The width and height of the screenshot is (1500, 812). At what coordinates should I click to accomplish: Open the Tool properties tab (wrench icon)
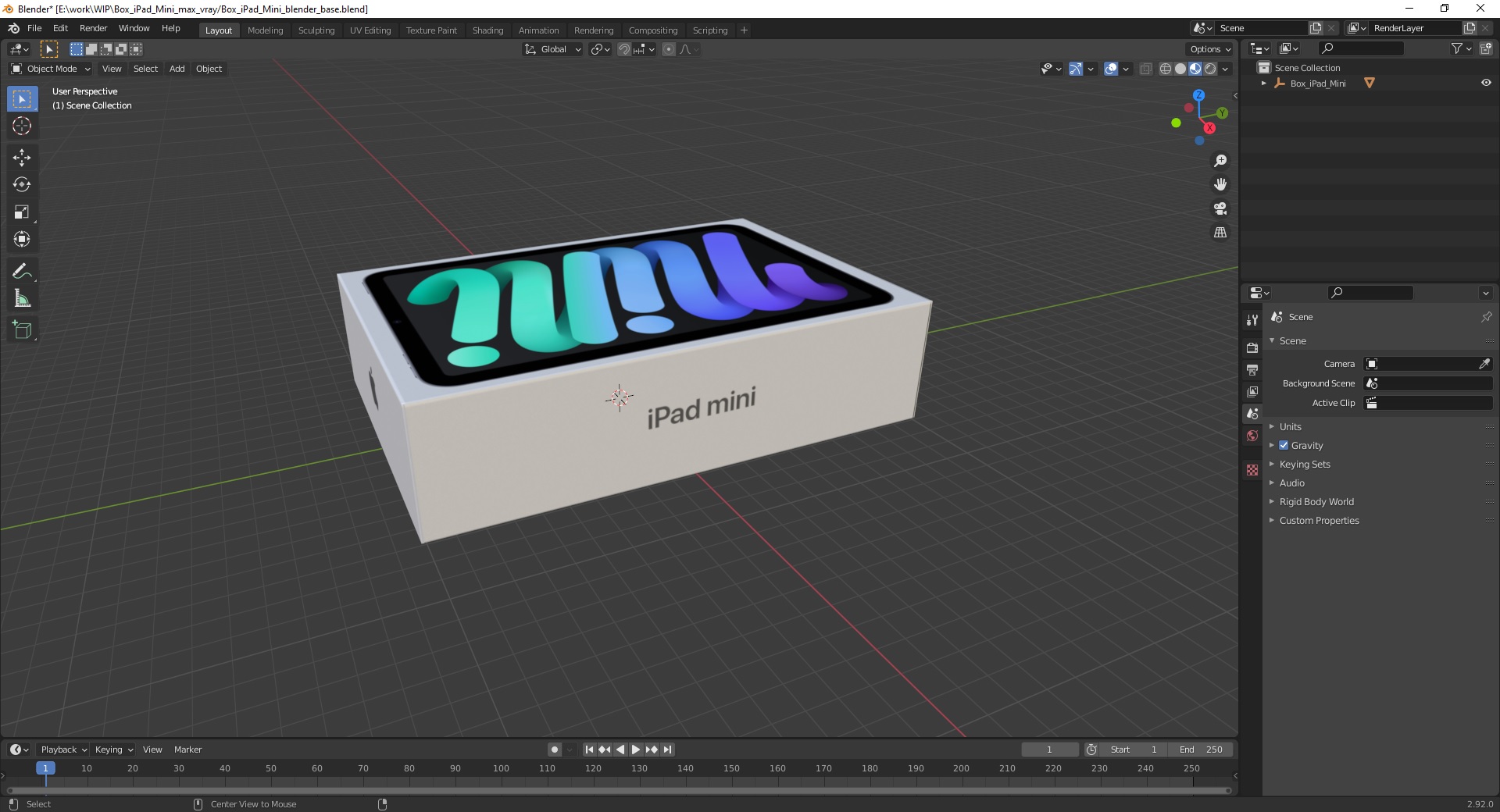(1252, 320)
